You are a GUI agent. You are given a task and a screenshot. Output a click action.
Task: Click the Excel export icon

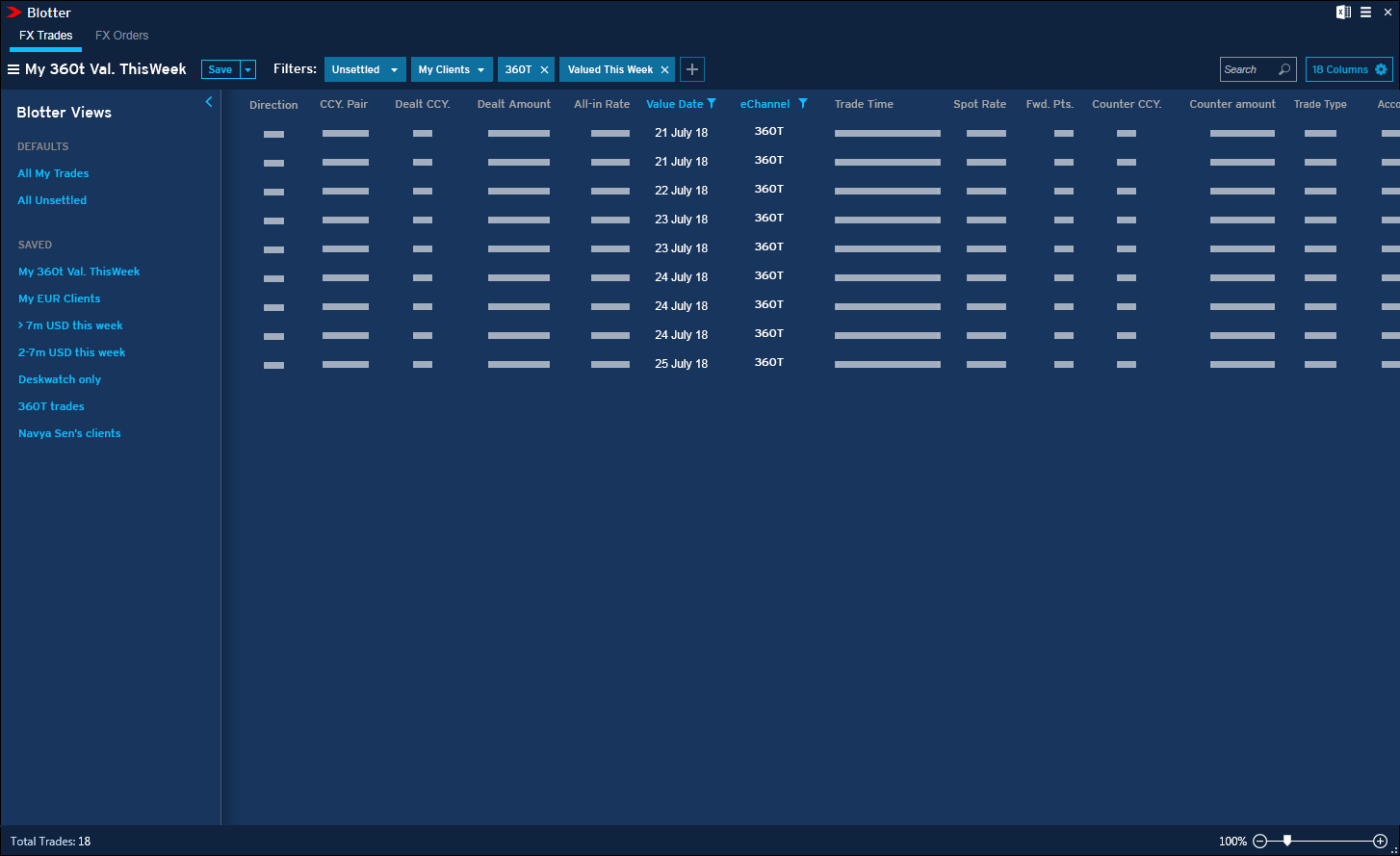point(1343,13)
